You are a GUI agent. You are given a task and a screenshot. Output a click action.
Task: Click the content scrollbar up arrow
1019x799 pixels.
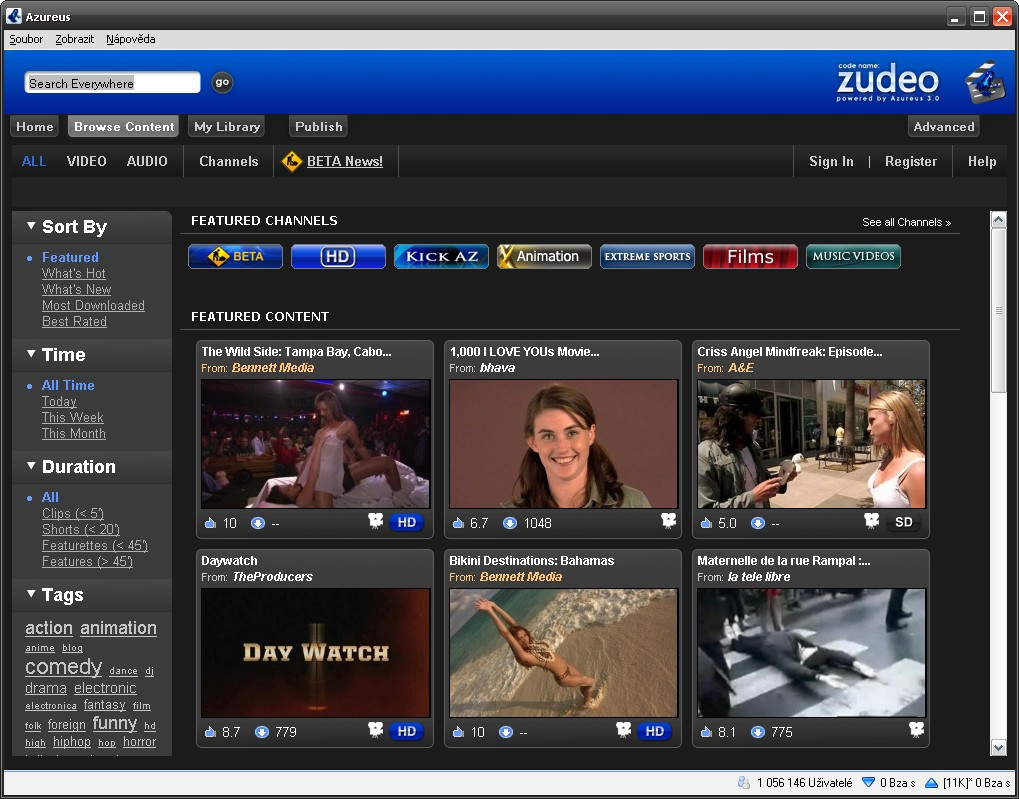999,220
